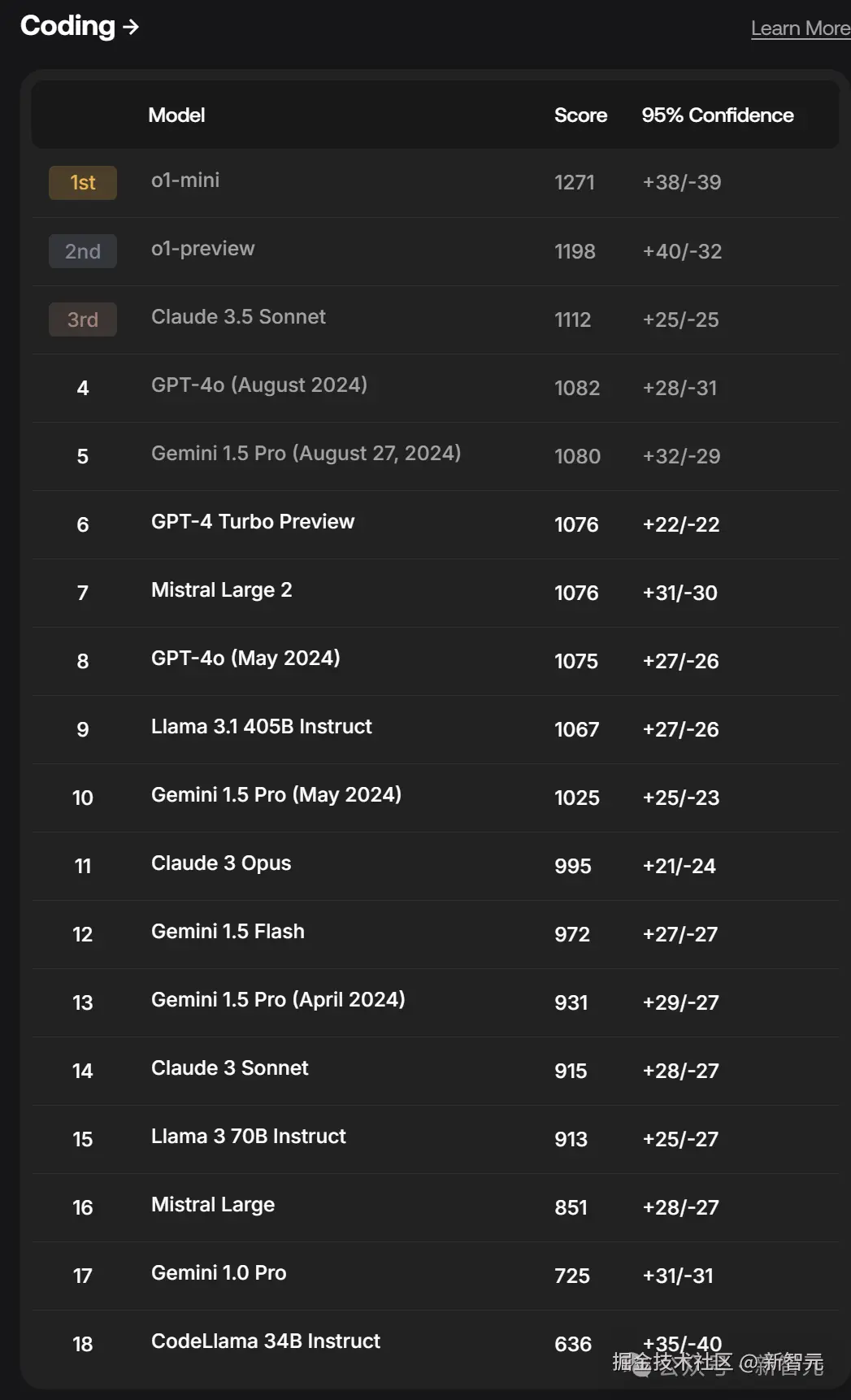Viewport: 851px width, 1400px height.
Task: Select the Model column header
Action: (x=176, y=115)
